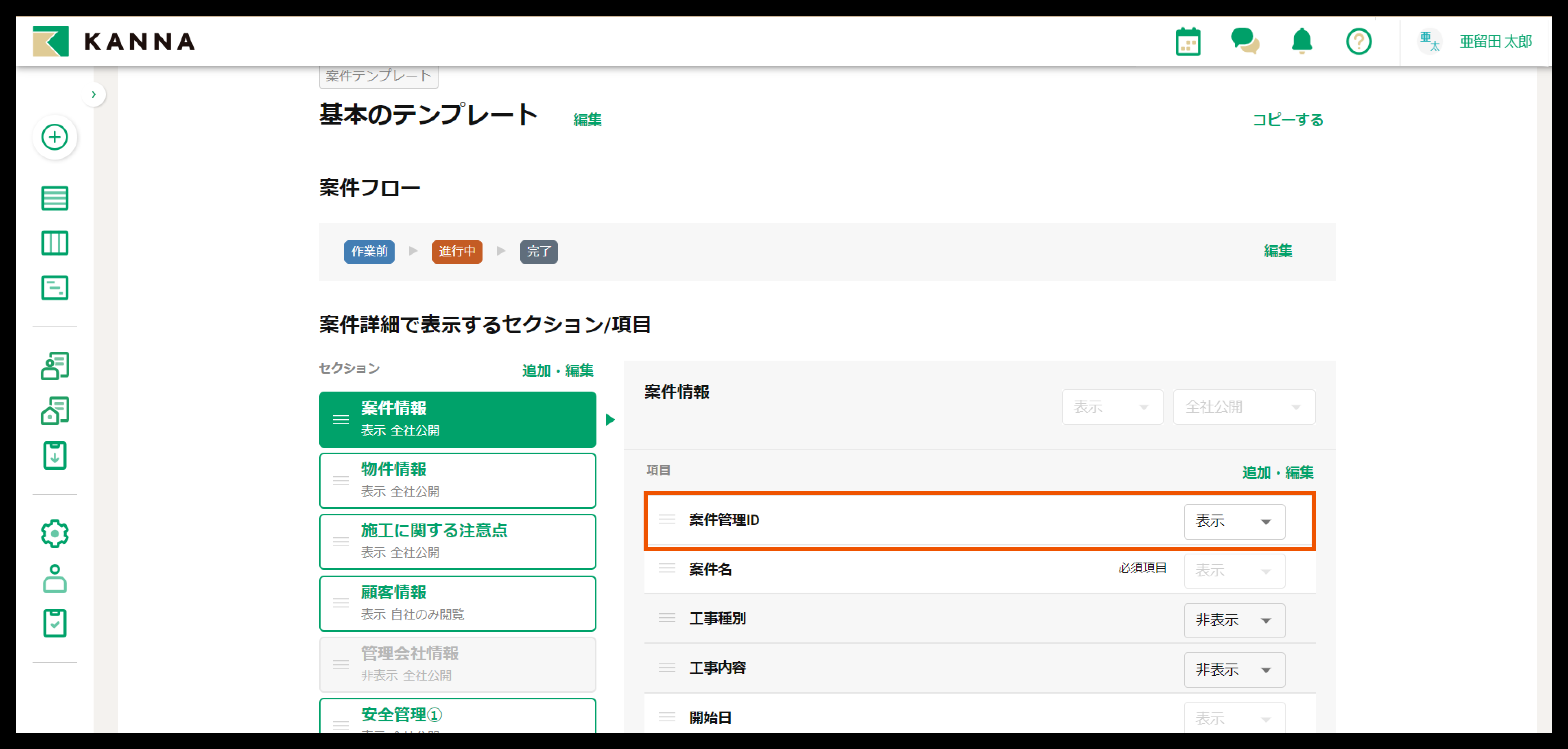This screenshot has width=1568, height=749.
Task: Grab the drag handle of 顧客情報 section
Action: coord(341,603)
